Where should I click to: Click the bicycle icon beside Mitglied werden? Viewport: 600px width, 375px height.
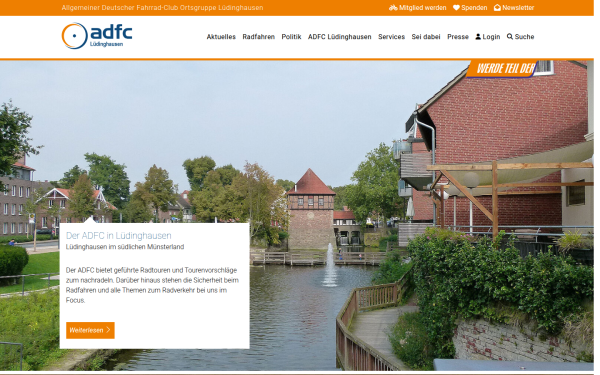(393, 8)
